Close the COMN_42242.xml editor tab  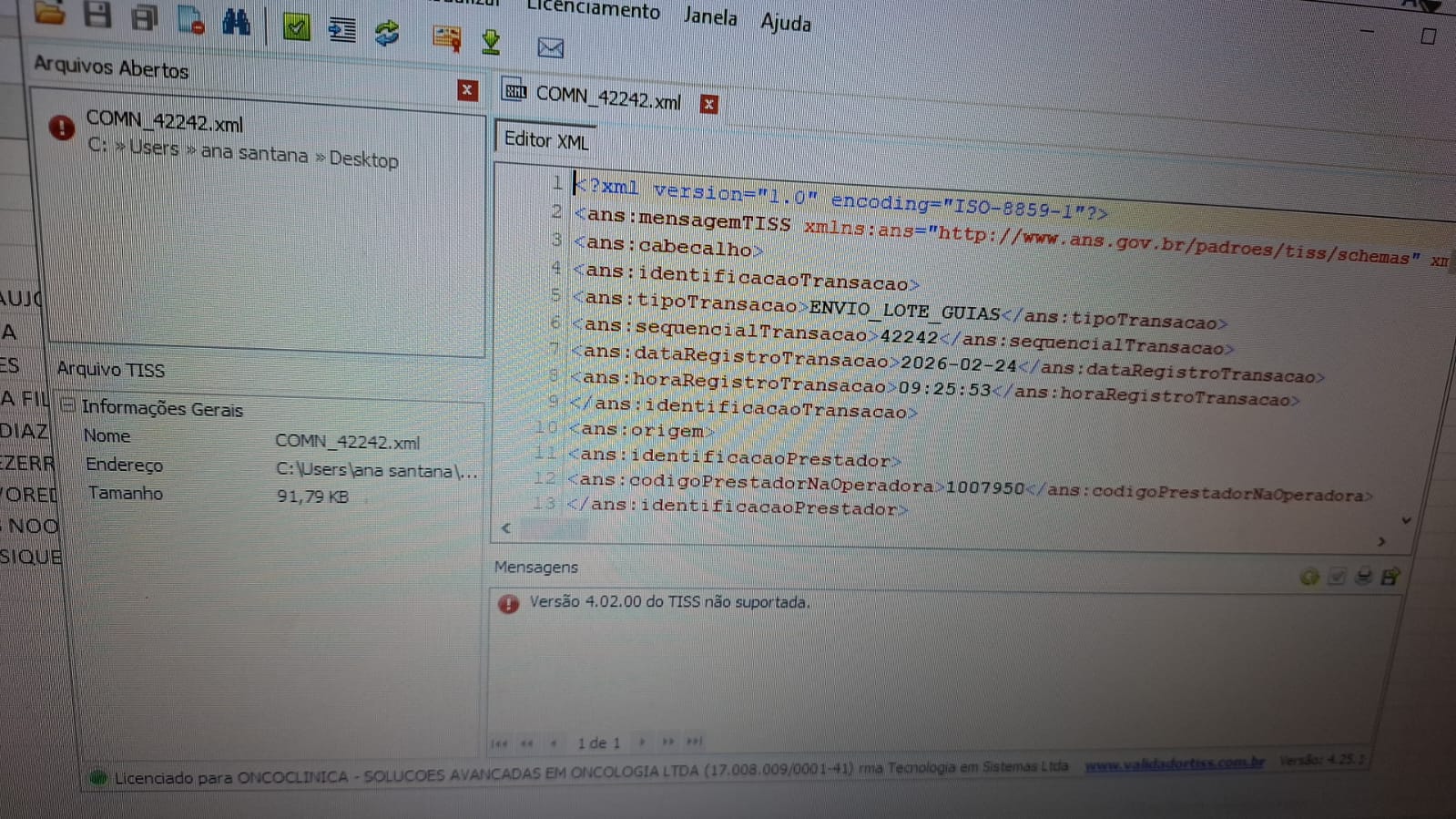(x=708, y=105)
